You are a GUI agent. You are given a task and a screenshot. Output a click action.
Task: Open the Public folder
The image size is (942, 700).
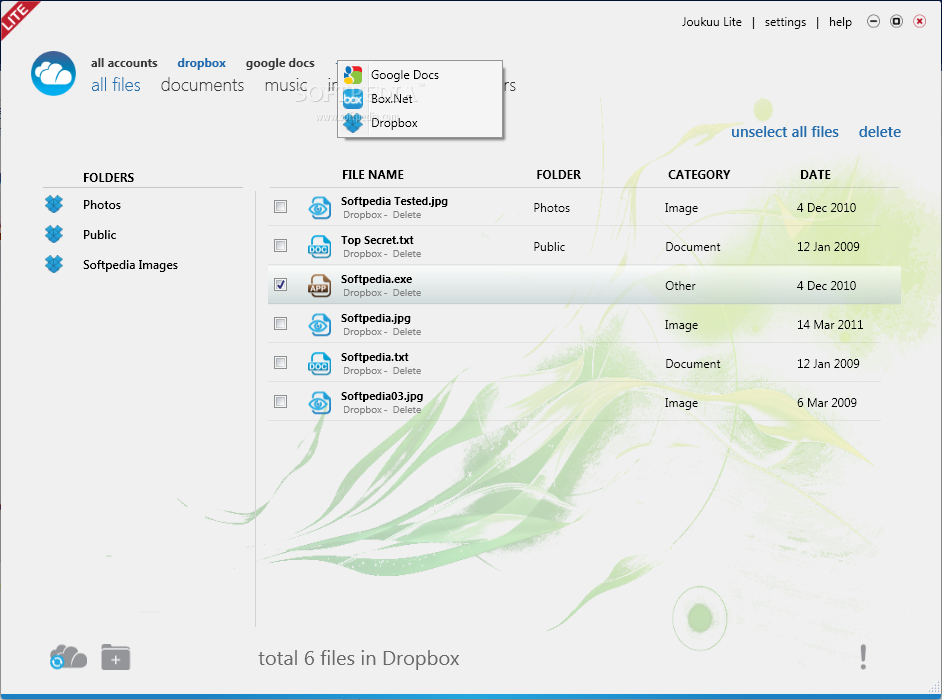tap(99, 234)
